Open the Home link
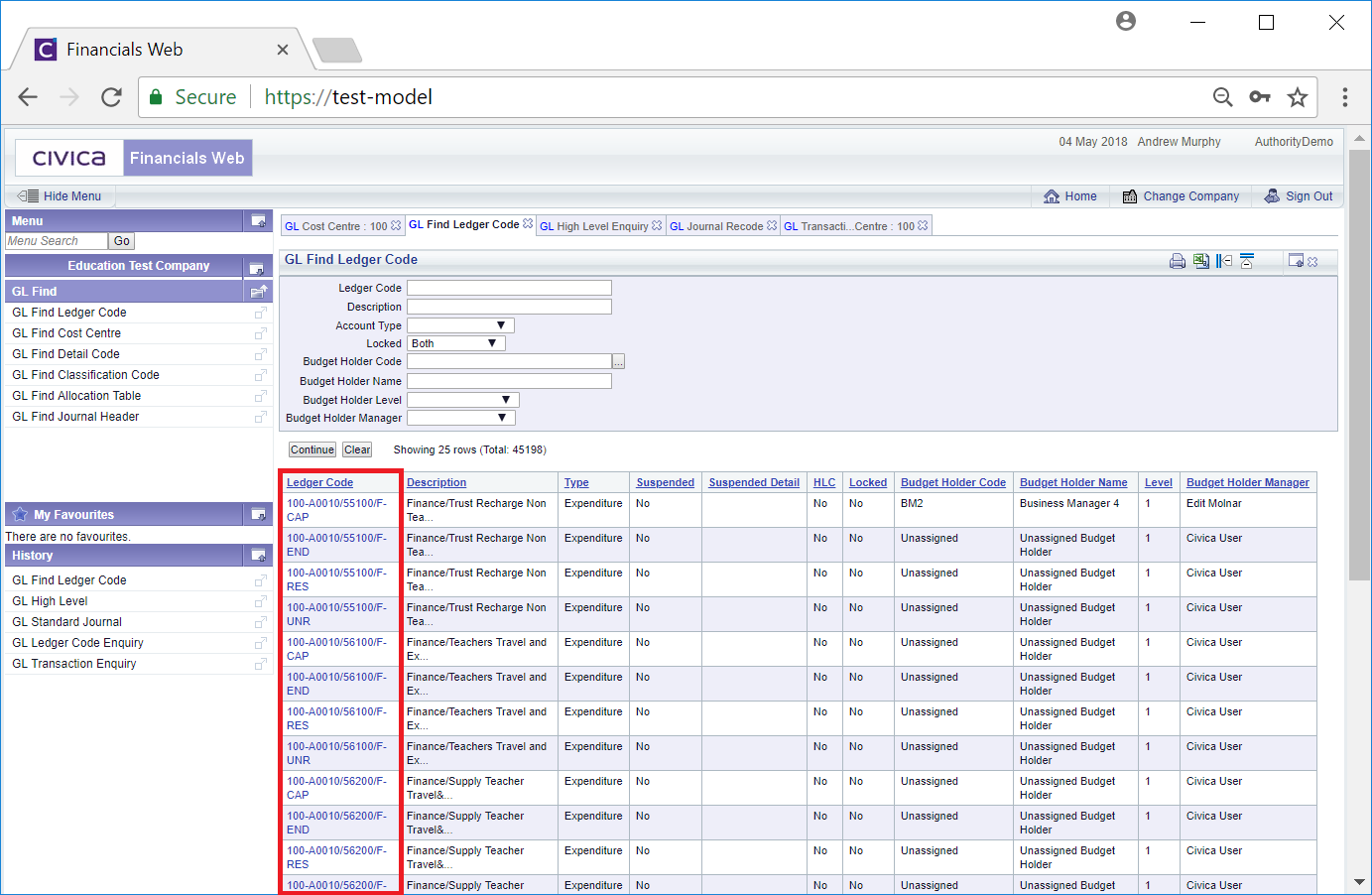 [1070, 196]
